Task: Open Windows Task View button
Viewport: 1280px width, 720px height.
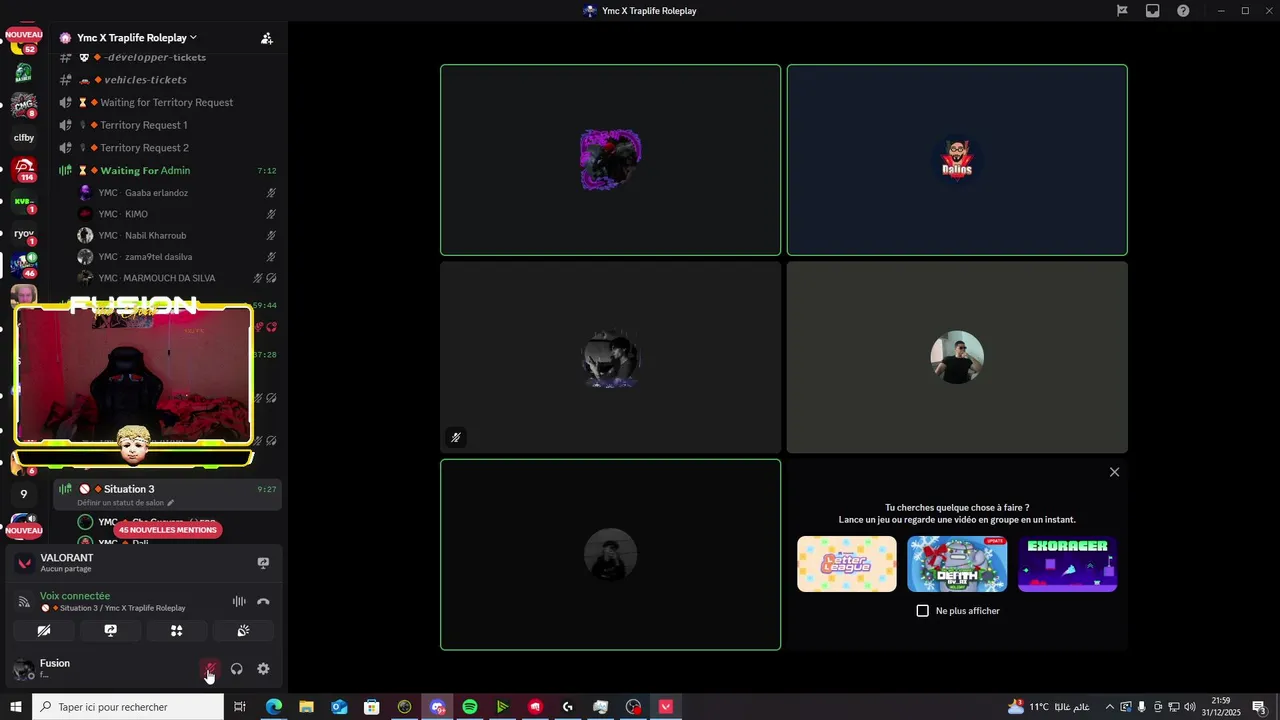Action: click(240, 707)
